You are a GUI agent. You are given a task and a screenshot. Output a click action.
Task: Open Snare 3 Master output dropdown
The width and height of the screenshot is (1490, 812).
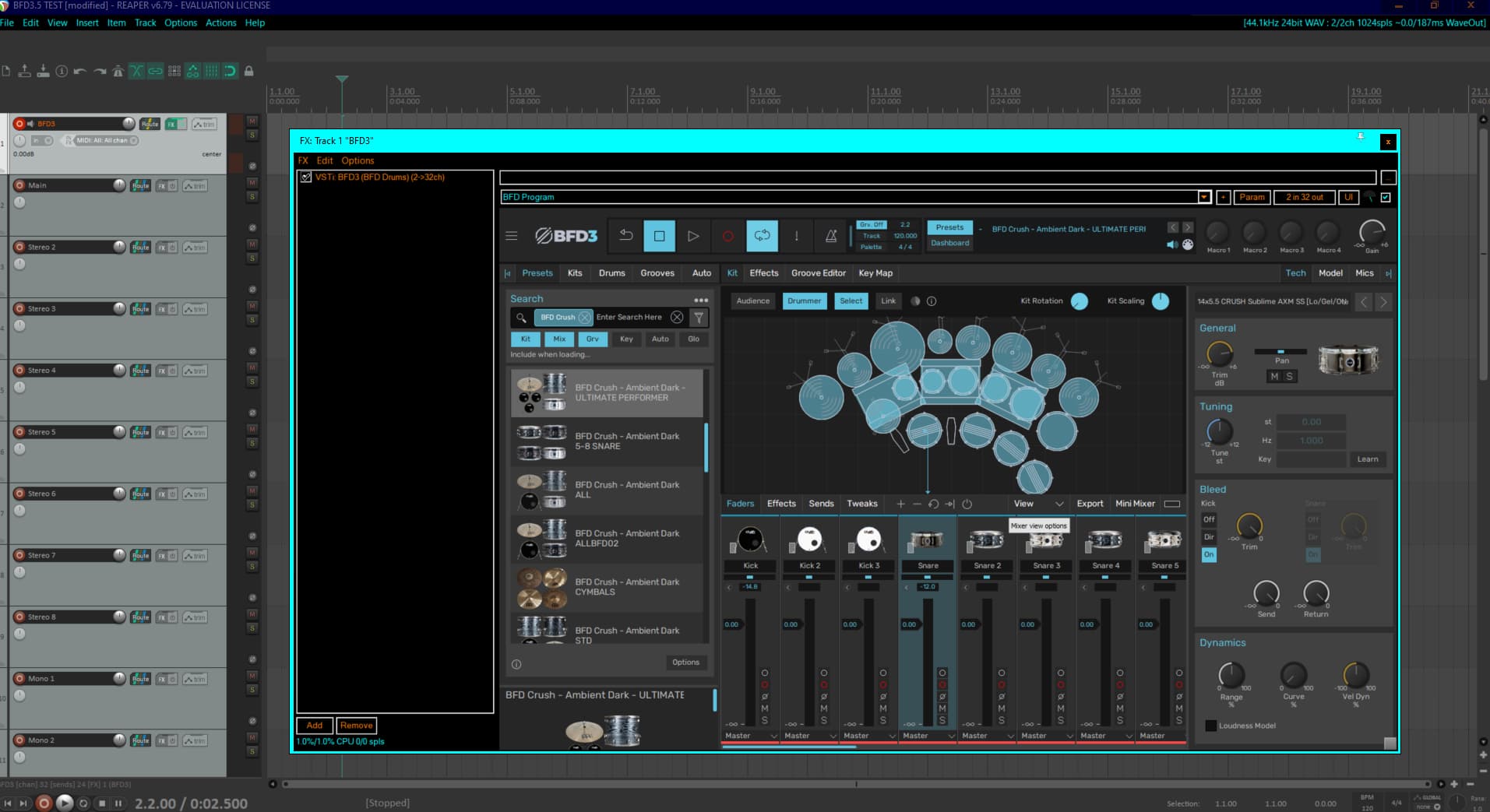(x=1047, y=736)
